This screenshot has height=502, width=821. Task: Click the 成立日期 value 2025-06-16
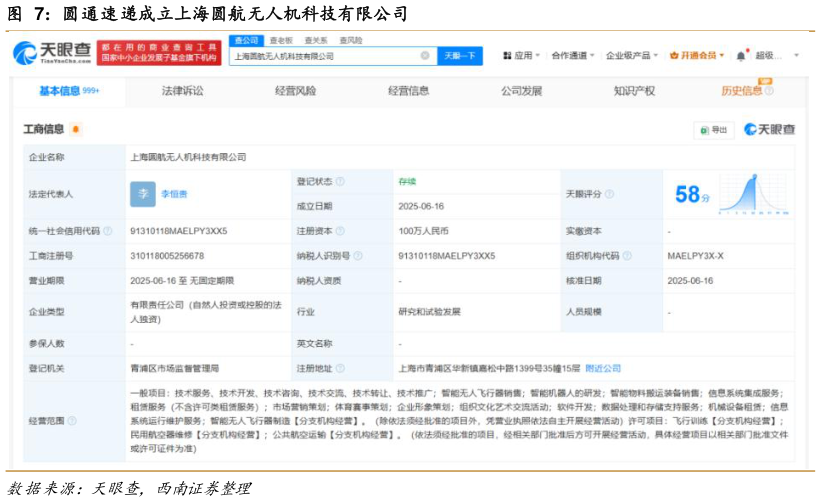[x=421, y=206]
